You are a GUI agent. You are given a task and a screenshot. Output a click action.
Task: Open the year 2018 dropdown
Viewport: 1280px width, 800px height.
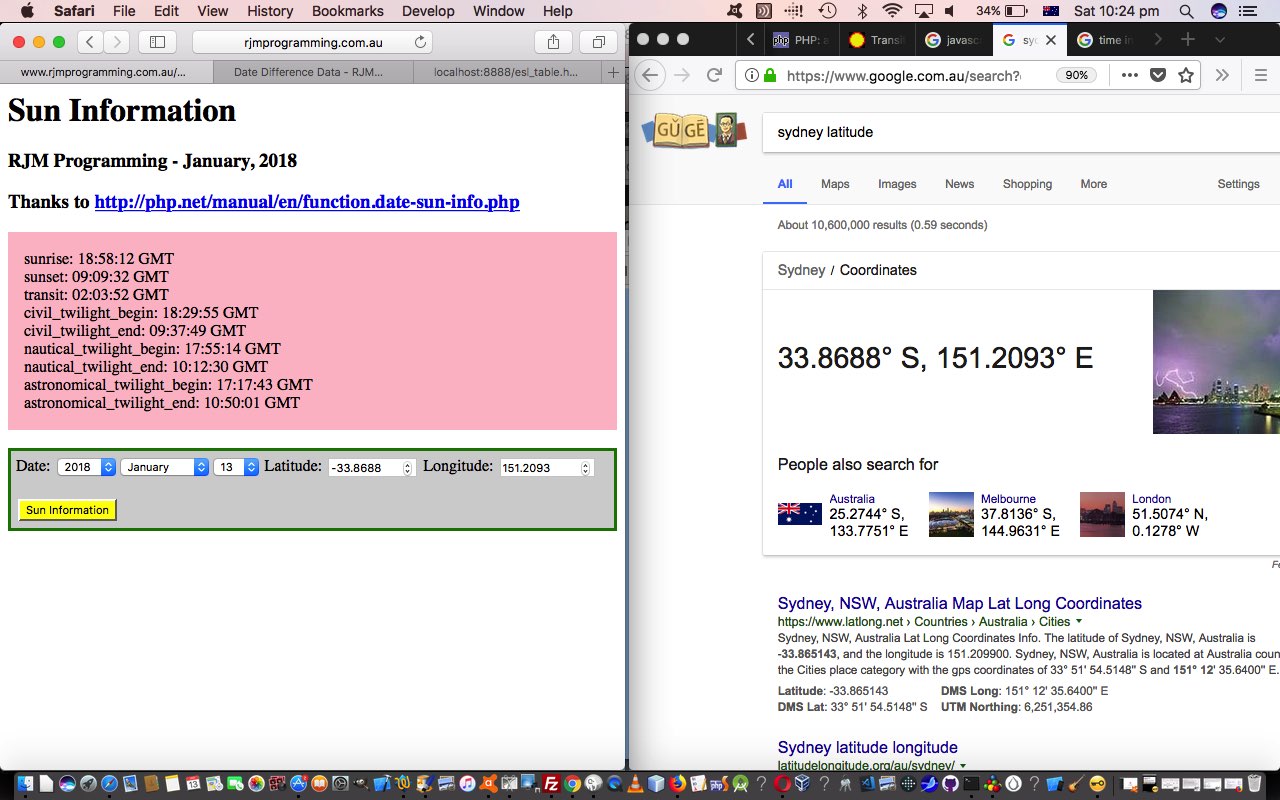(86, 467)
